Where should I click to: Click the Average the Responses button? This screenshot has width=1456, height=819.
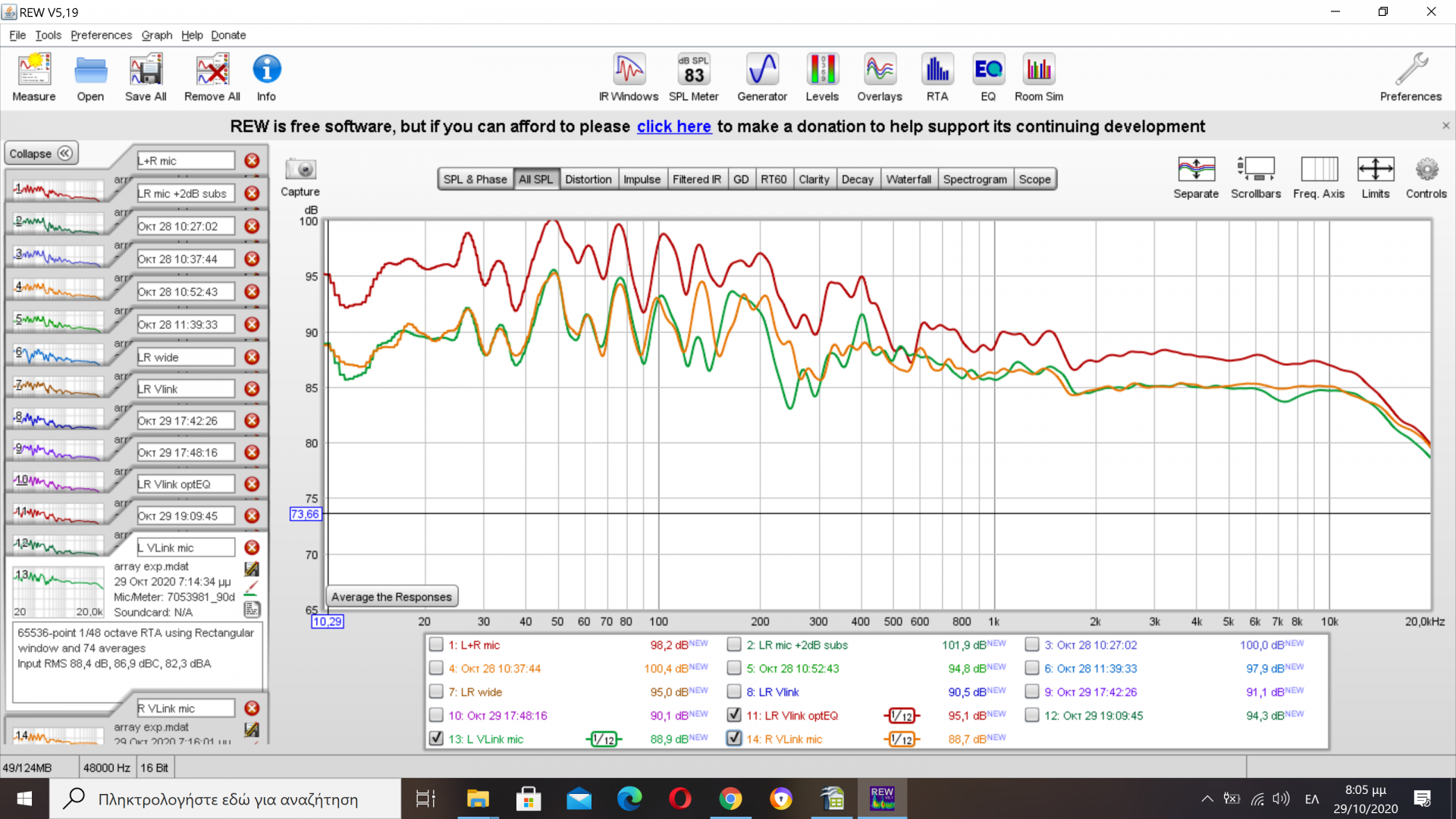391,597
